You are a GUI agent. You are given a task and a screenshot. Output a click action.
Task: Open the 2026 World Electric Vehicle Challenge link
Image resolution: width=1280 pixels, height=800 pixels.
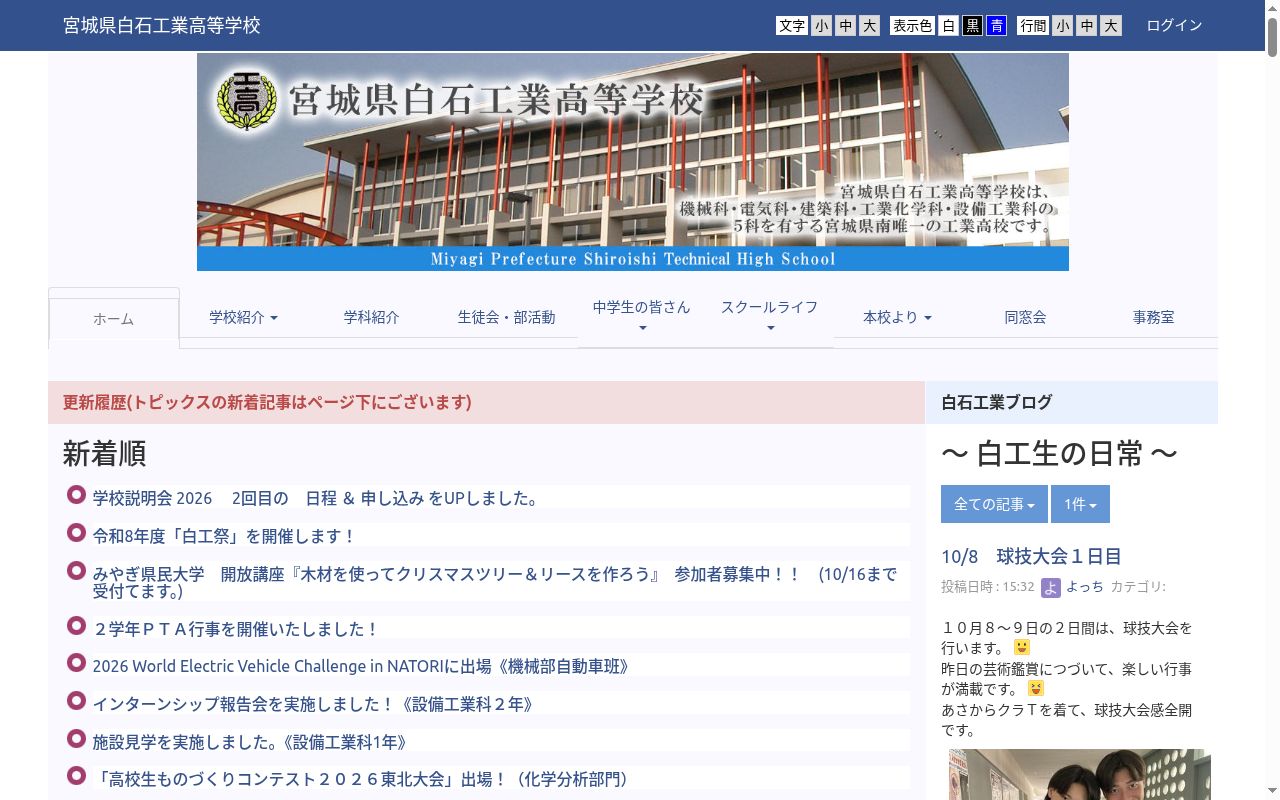[x=361, y=666]
